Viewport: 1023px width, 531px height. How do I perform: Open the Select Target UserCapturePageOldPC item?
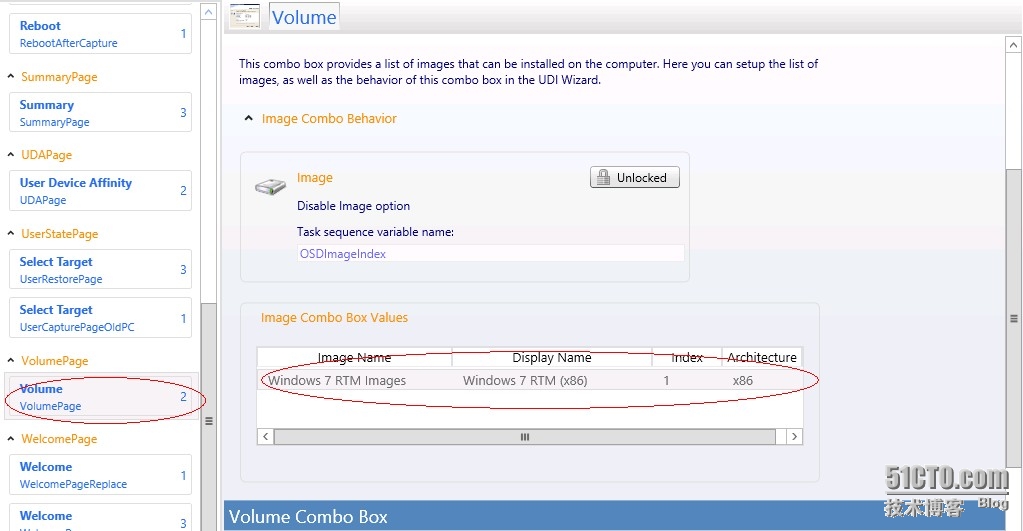[100, 318]
